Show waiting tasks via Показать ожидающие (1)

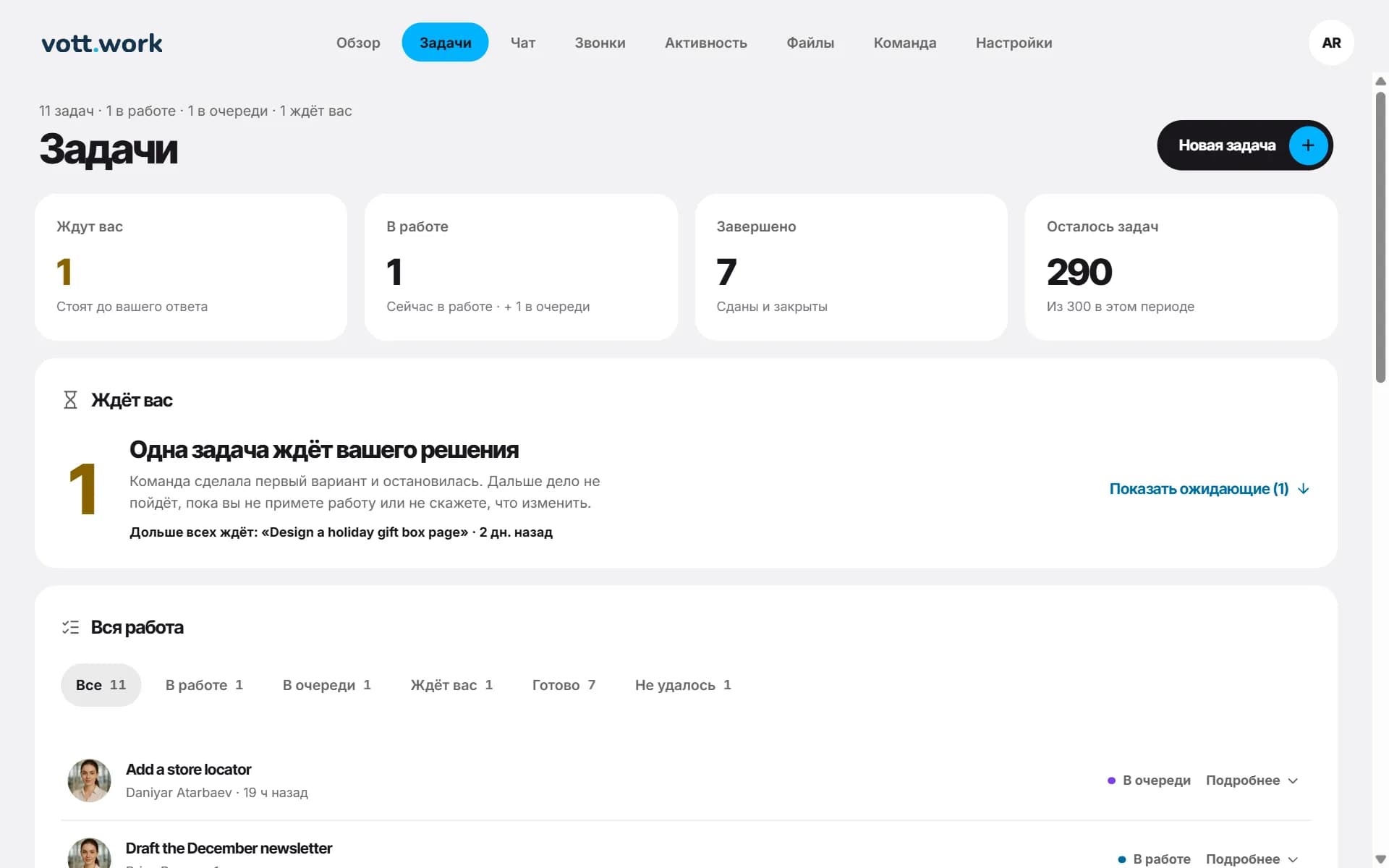click(x=1210, y=489)
